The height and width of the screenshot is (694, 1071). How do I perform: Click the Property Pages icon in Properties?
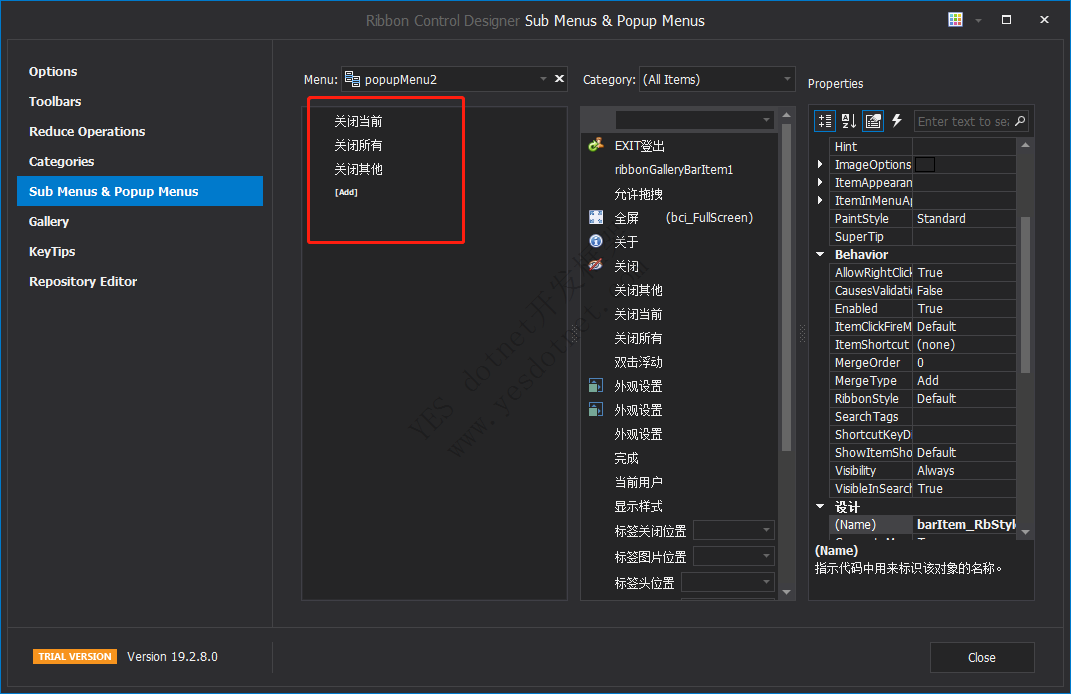873,121
